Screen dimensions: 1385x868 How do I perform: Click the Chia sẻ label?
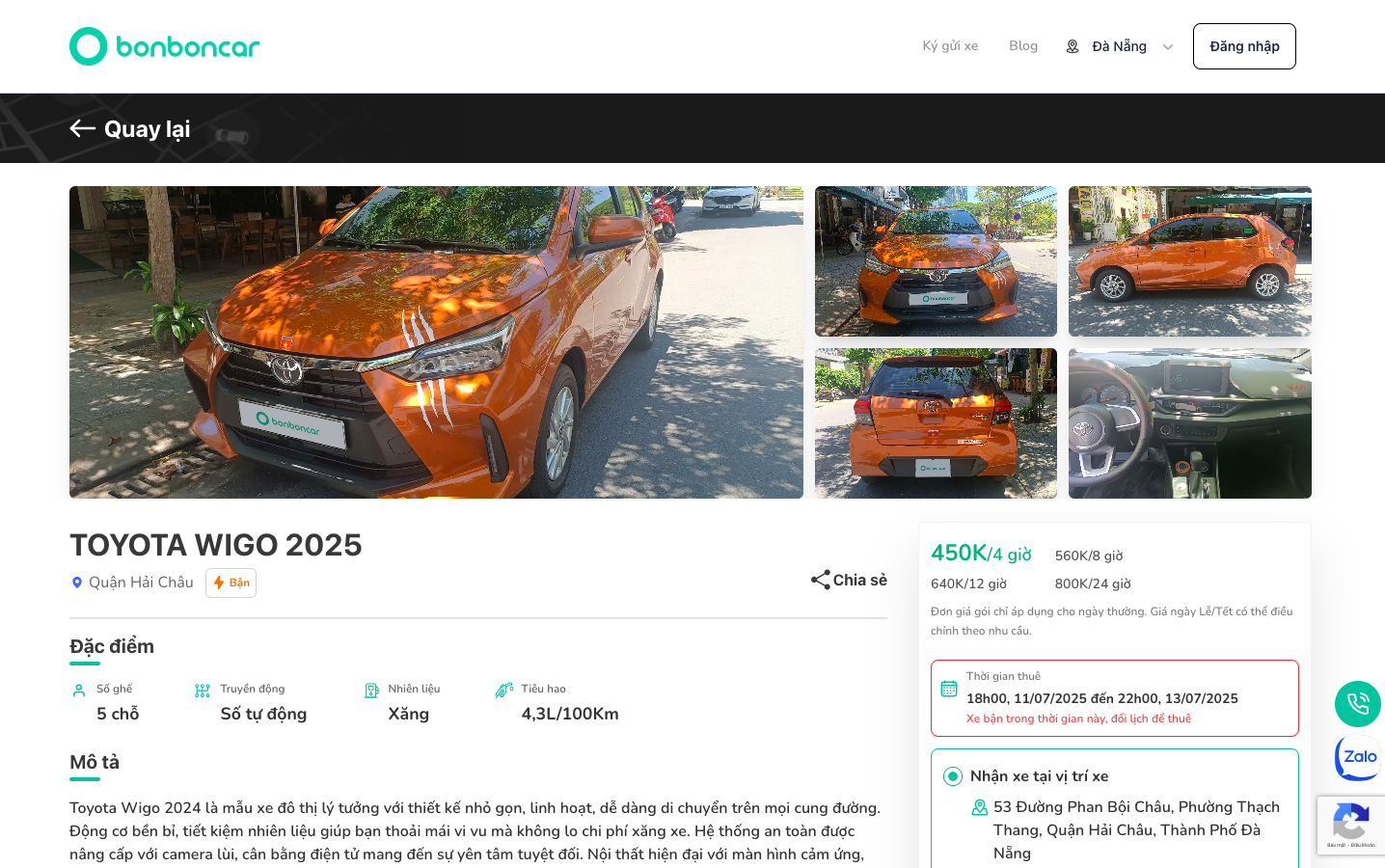[x=860, y=580]
